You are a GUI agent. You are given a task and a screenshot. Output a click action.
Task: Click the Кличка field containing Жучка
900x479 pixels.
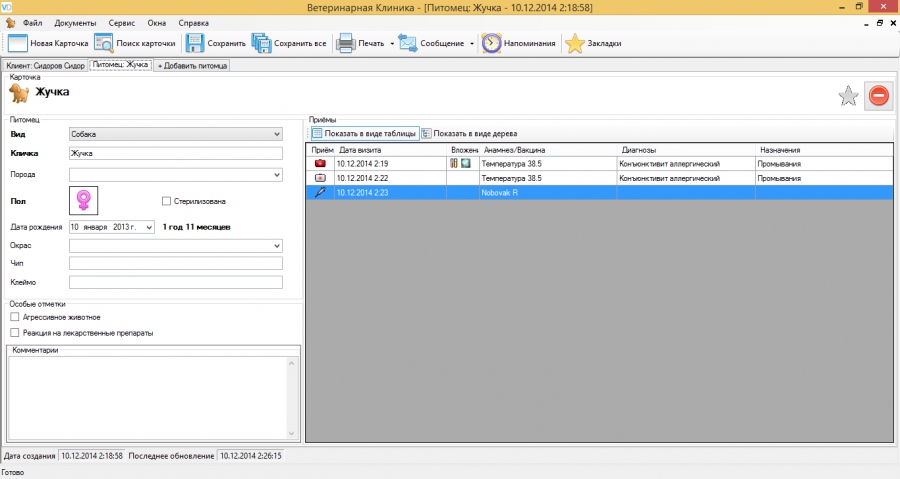(176, 153)
